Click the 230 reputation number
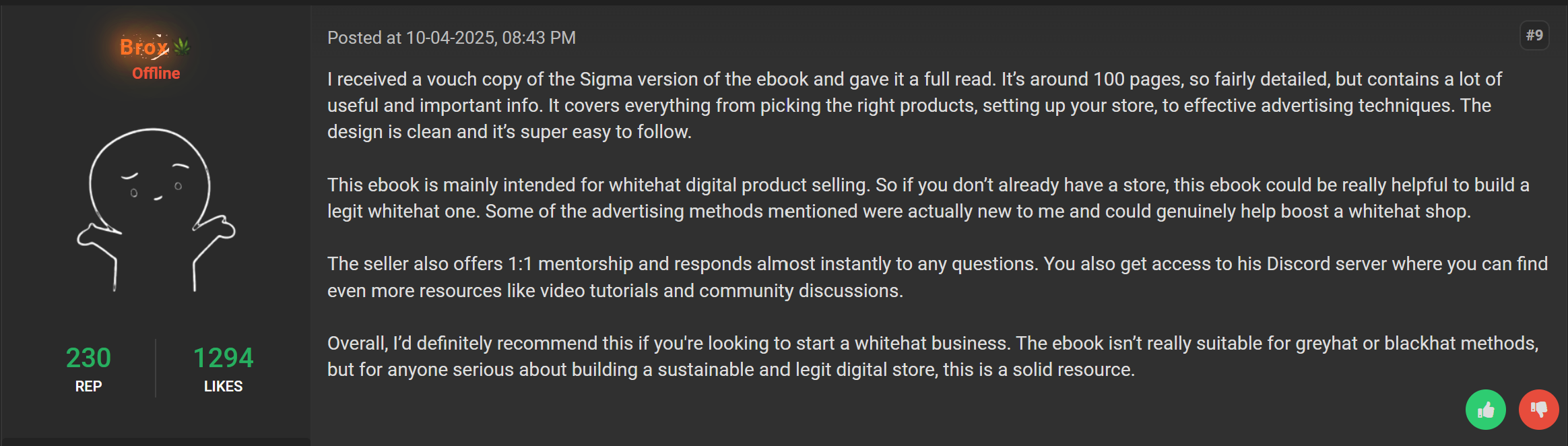Screen dimensions: 1568x446 pyautogui.click(x=88, y=358)
